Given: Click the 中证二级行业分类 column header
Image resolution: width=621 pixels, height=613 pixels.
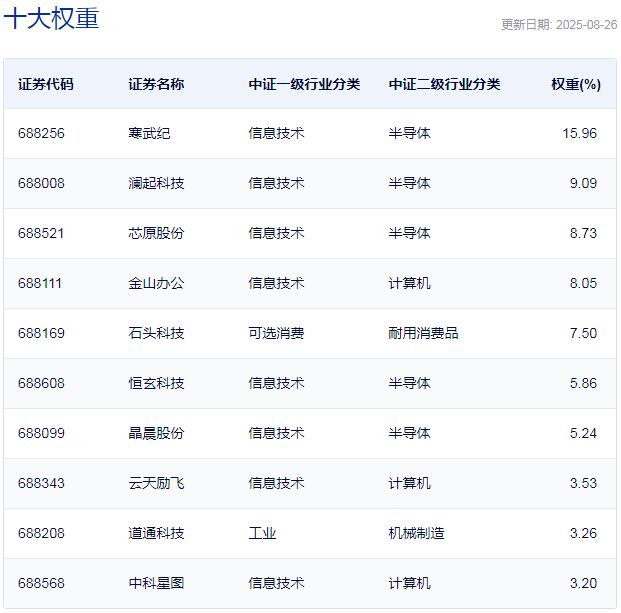Looking at the screenshot, I should (x=444, y=84).
